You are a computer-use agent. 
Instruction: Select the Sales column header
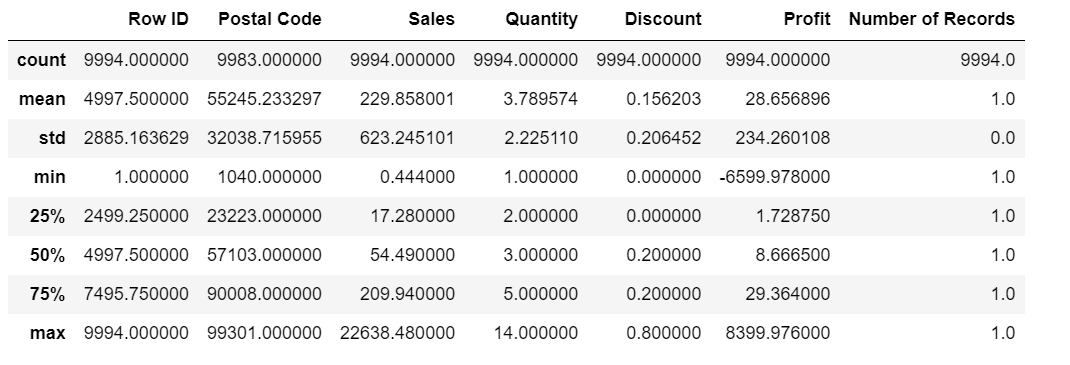431,19
